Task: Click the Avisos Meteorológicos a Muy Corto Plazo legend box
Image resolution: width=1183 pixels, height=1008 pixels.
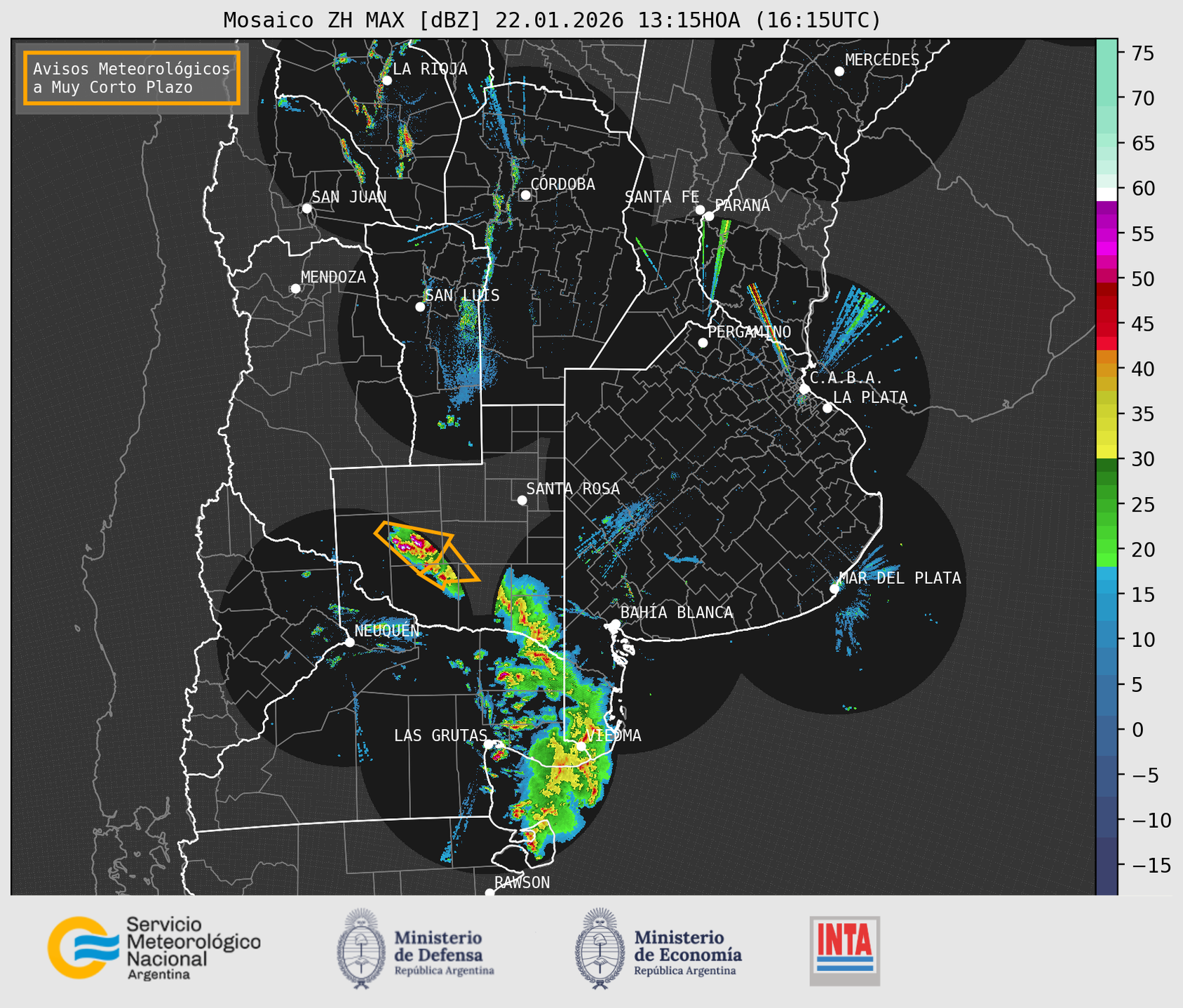Action: pos(132,78)
